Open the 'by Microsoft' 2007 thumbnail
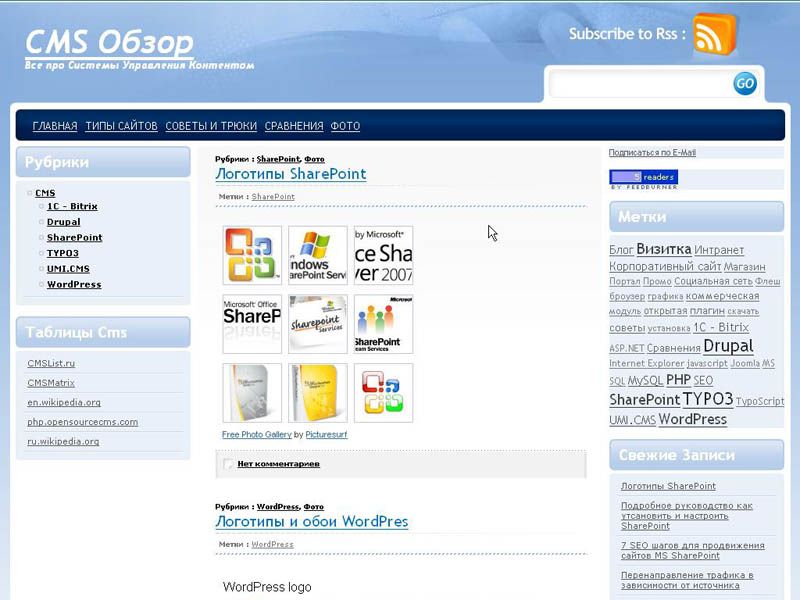The height and width of the screenshot is (600, 800). coord(384,255)
